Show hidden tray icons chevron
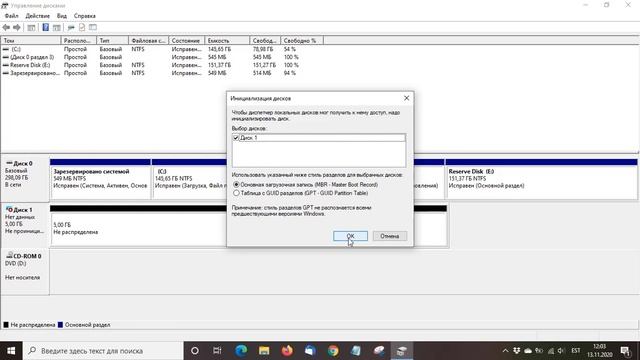This screenshot has width=640, height=360. coord(505,351)
